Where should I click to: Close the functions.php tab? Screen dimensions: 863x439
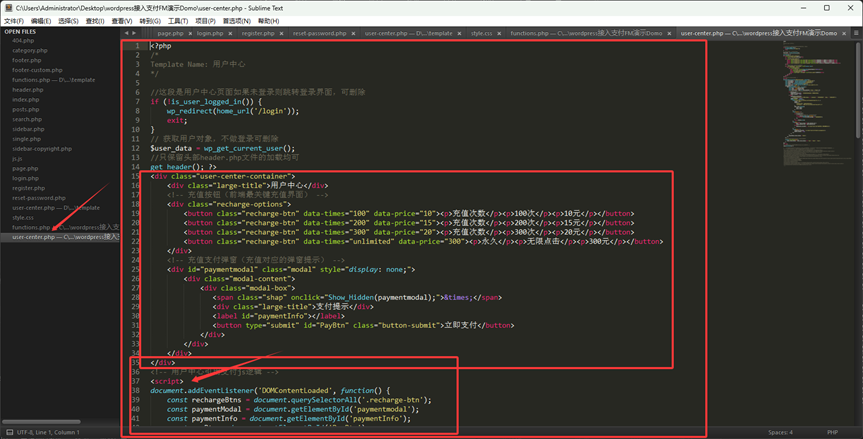669,34
